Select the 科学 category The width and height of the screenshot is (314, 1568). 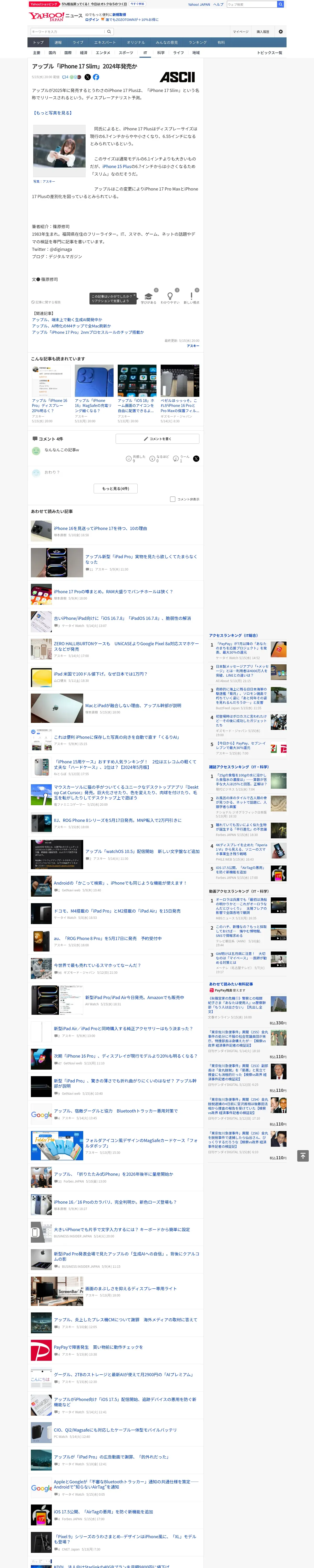161,53
